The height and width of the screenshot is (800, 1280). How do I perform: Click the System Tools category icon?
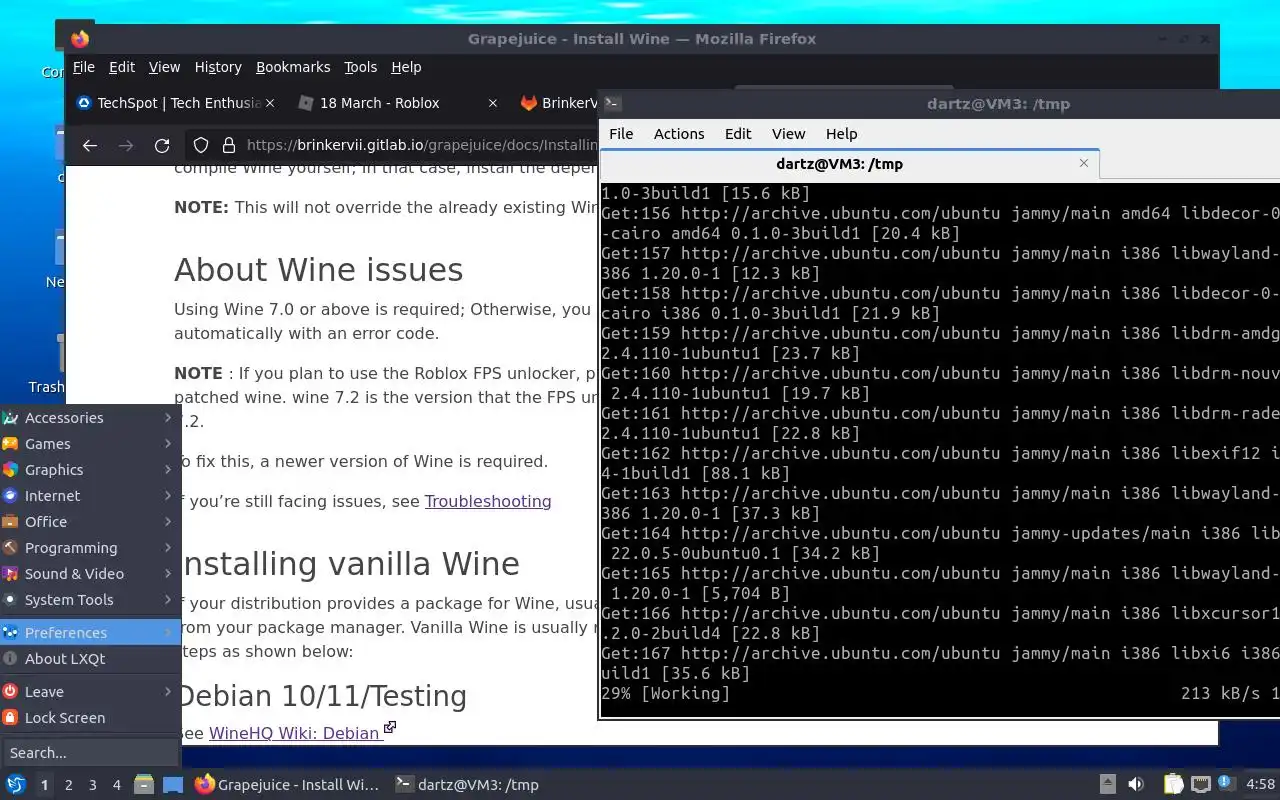coord(10,600)
